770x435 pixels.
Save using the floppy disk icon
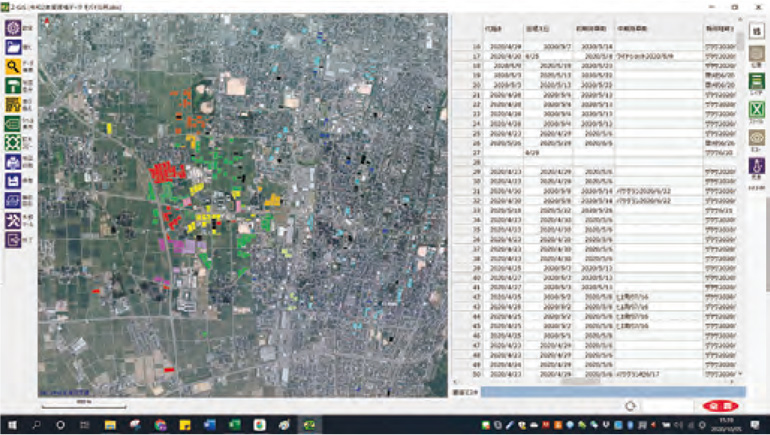tap(13, 182)
